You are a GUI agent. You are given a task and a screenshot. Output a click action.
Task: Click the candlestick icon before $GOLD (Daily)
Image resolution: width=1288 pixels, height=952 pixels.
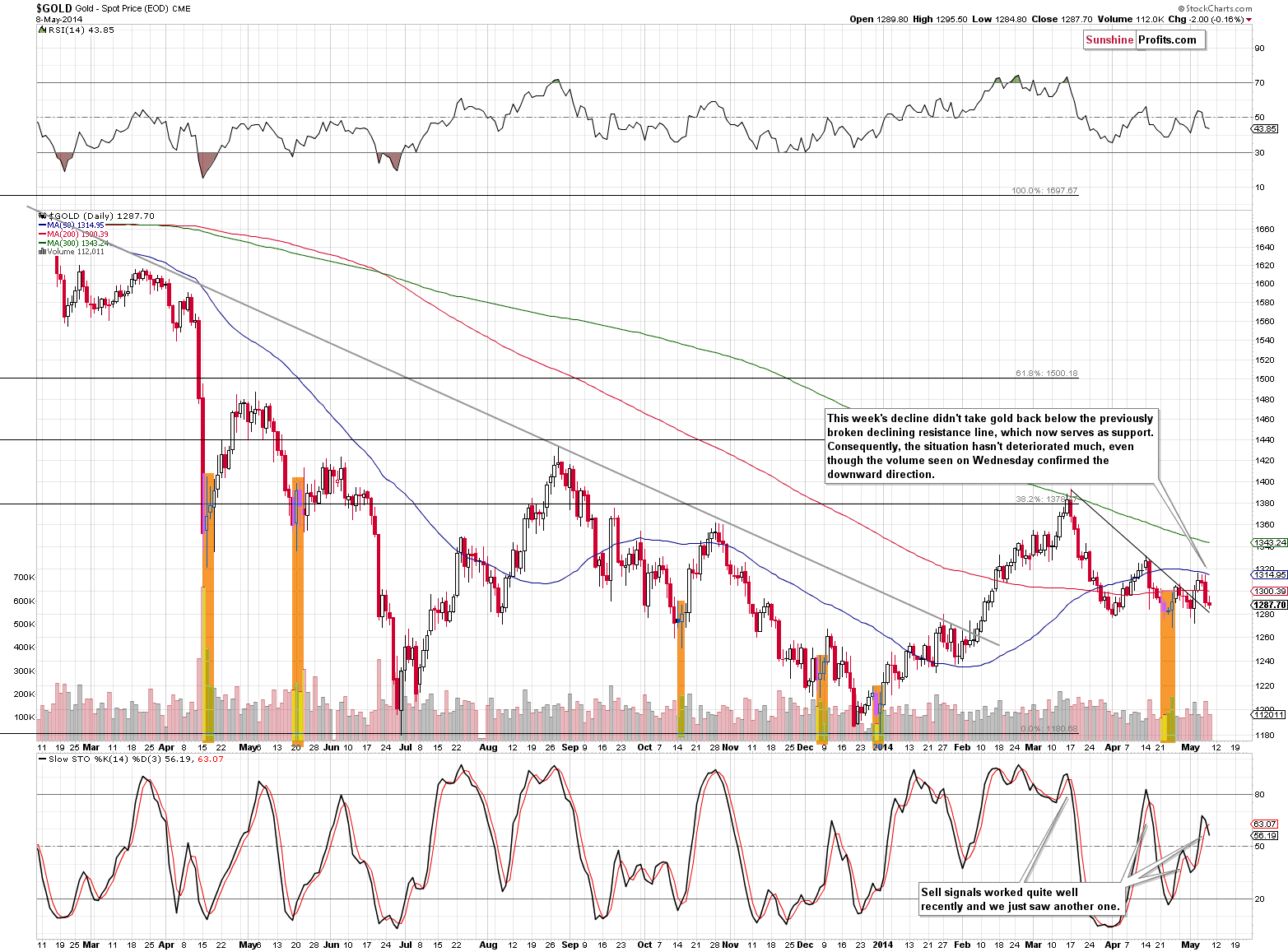(x=43, y=216)
